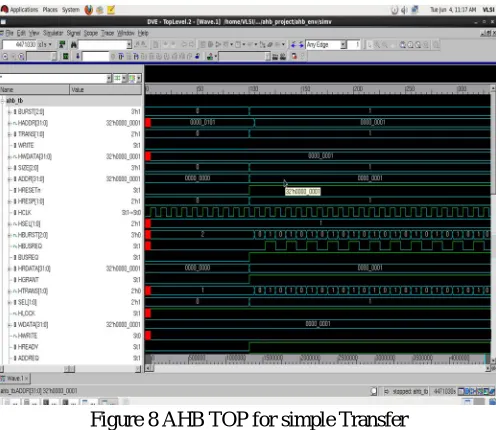Select the HWRITE signal row
496x430 pixels.
click(x=71, y=336)
